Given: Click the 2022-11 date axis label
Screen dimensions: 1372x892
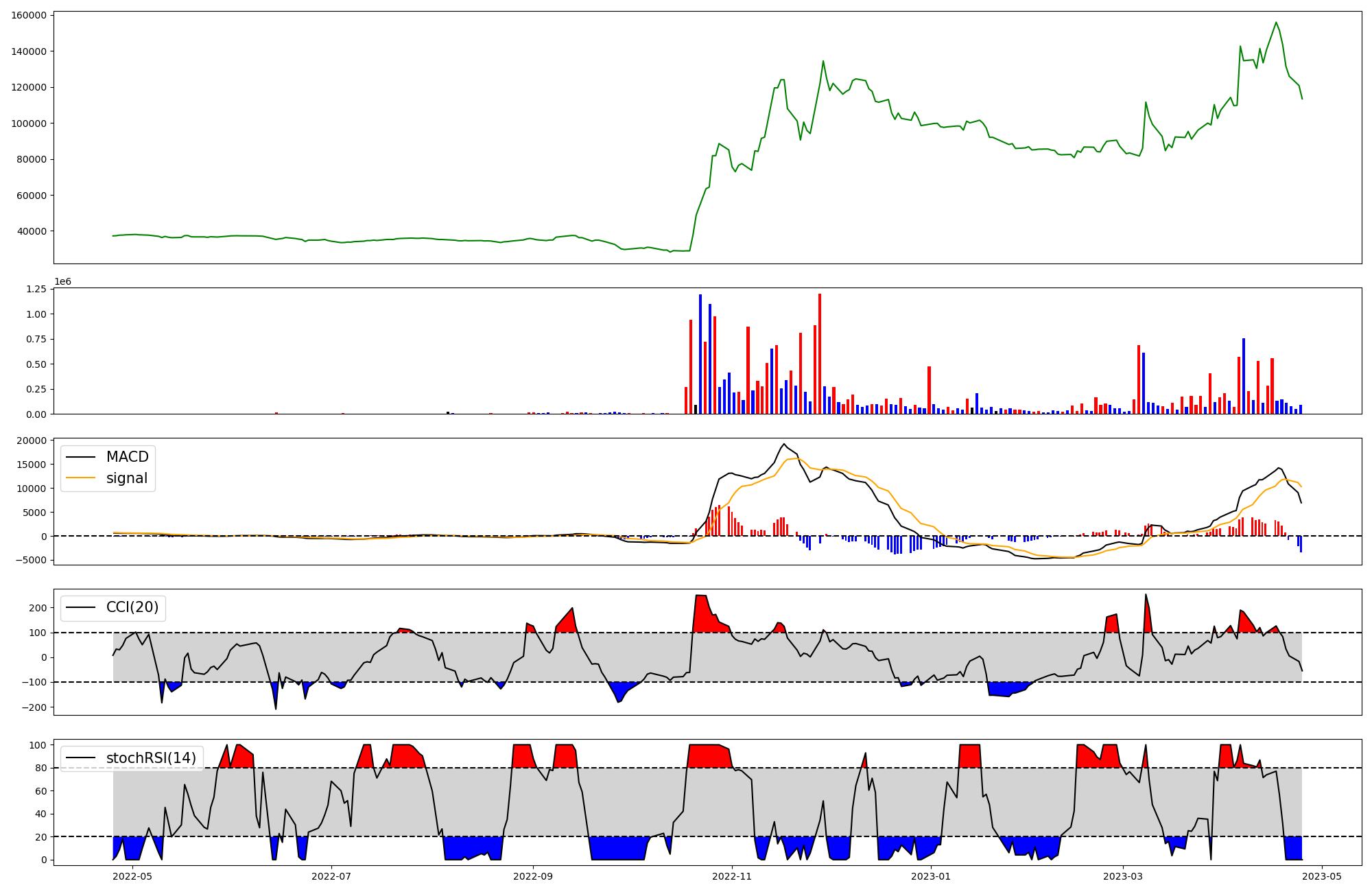Looking at the screenshot, I should 732,876.
